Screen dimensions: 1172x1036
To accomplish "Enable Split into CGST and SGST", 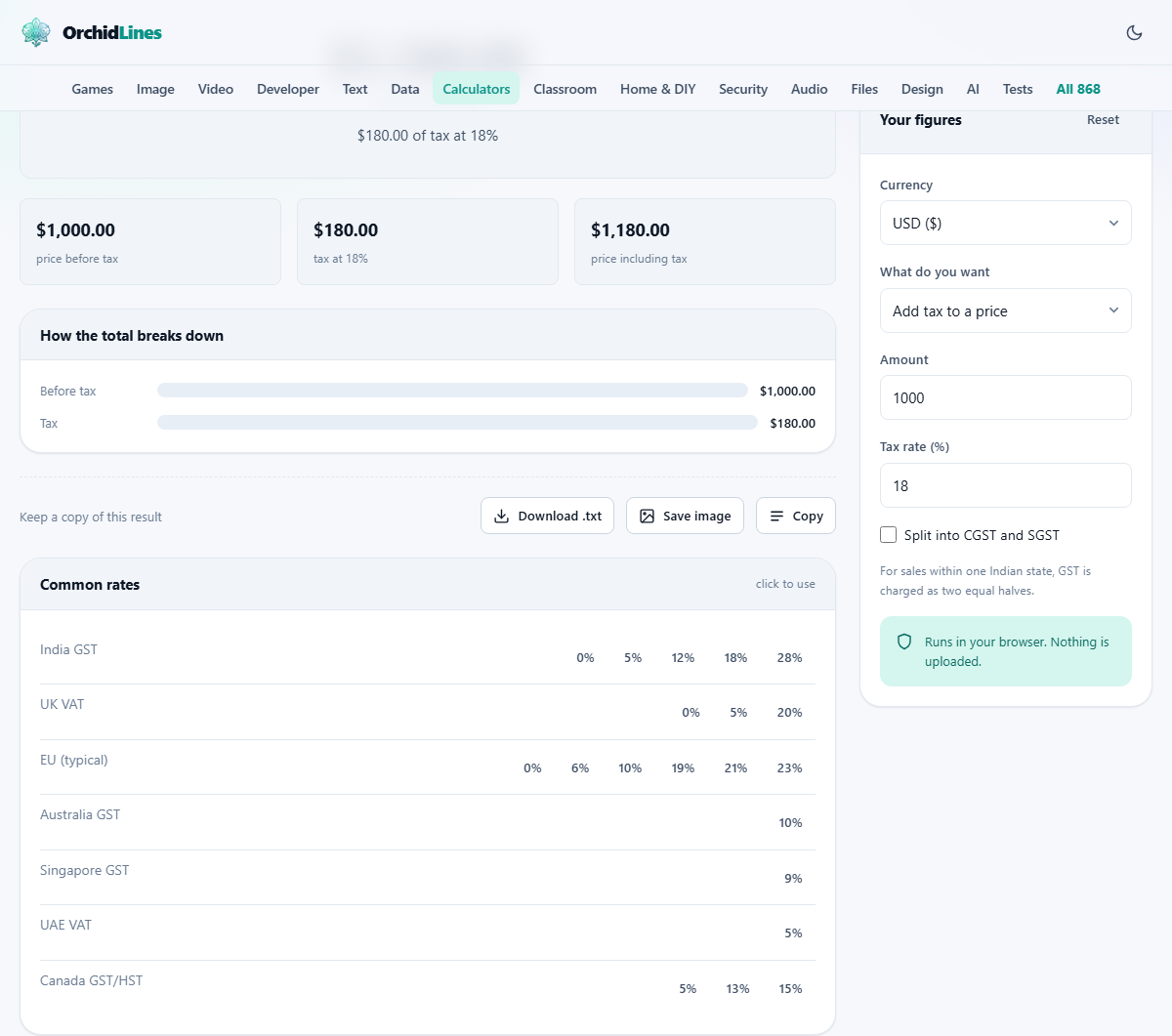I will click(x=888, y=535).
